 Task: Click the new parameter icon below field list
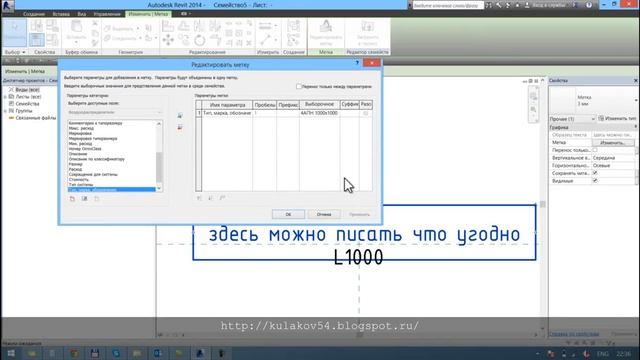coord(72,199)
